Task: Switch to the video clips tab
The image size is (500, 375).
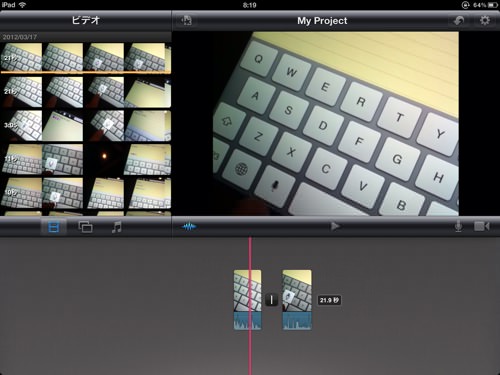Action: pyautogui.click(x=54, y=227)
